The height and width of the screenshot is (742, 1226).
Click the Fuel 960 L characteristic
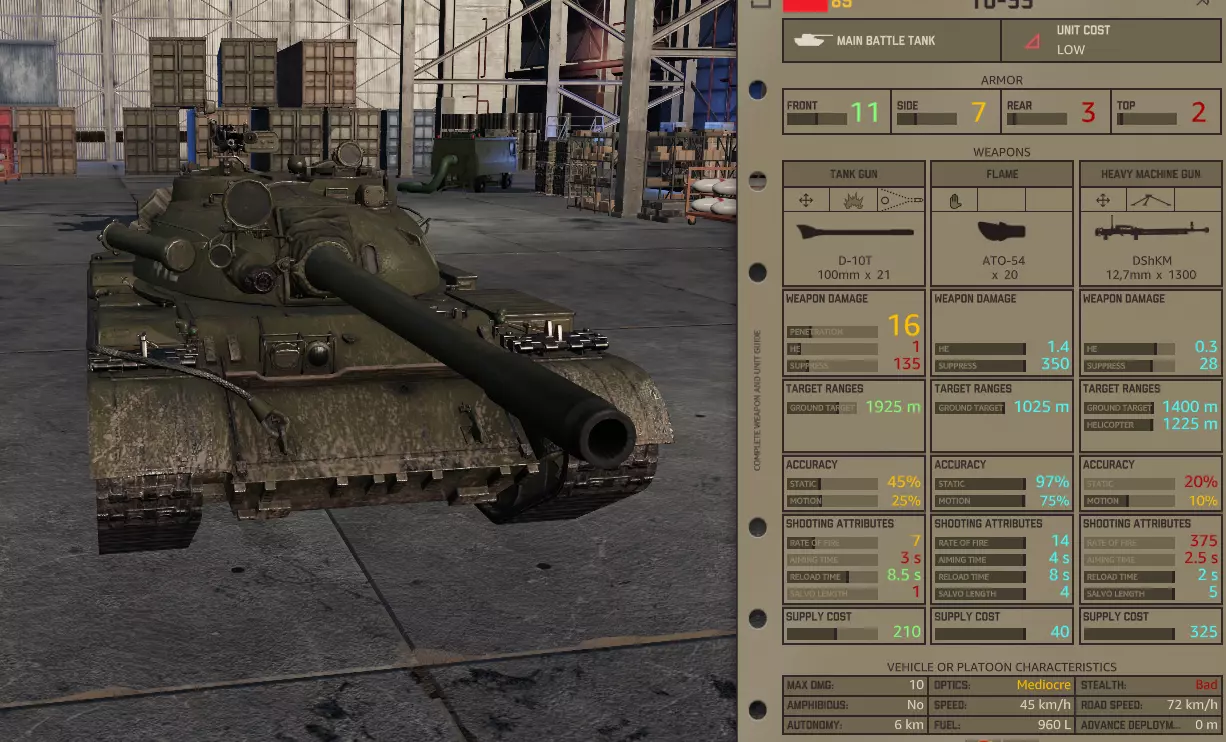(1002, 724)
